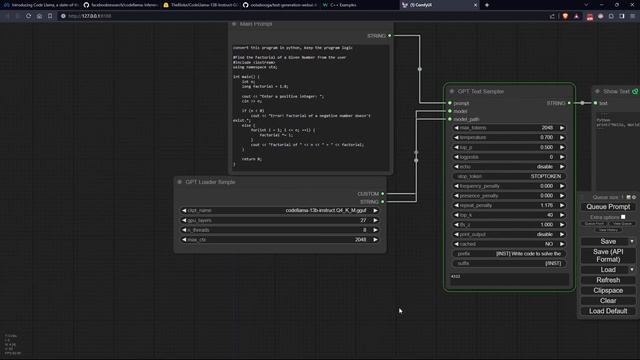
Task: Open the browser hamburger menu
Action: coord(633,16)
